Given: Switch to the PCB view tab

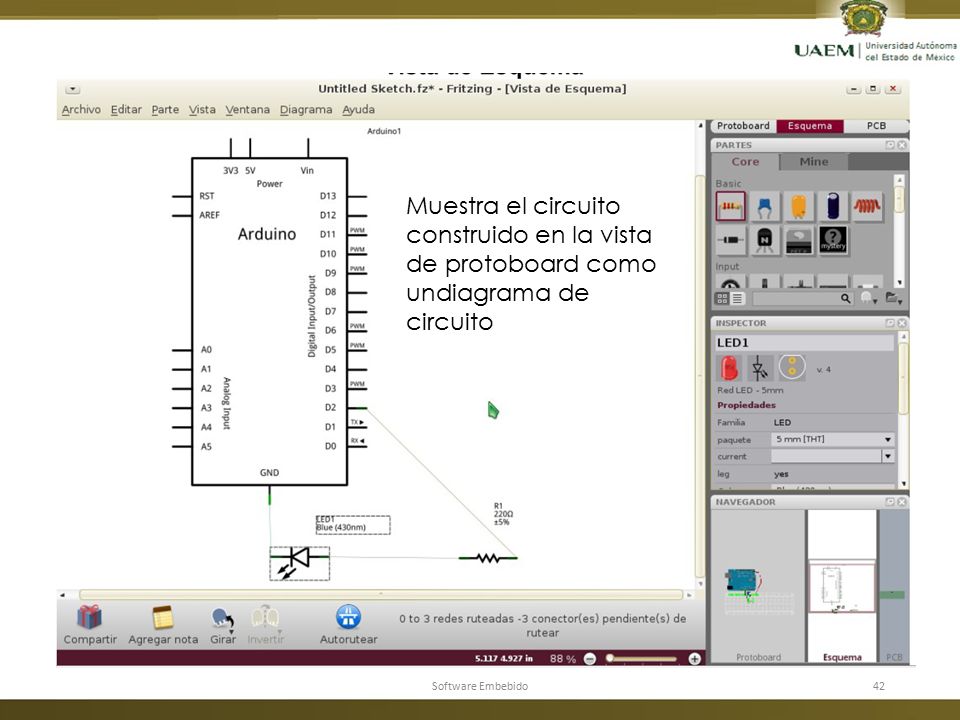Looking at the screenshot, I should pyautogui.click(x=876, y=126).
